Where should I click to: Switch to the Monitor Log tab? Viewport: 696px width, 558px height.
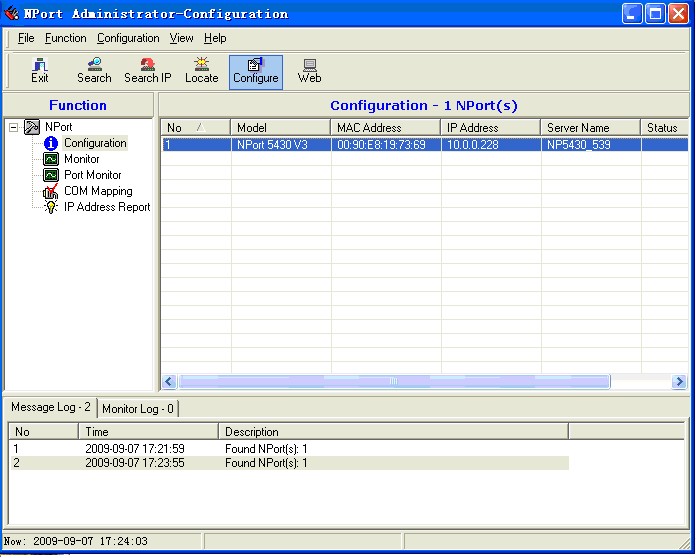pyautogui.click(x=138, y=408)
